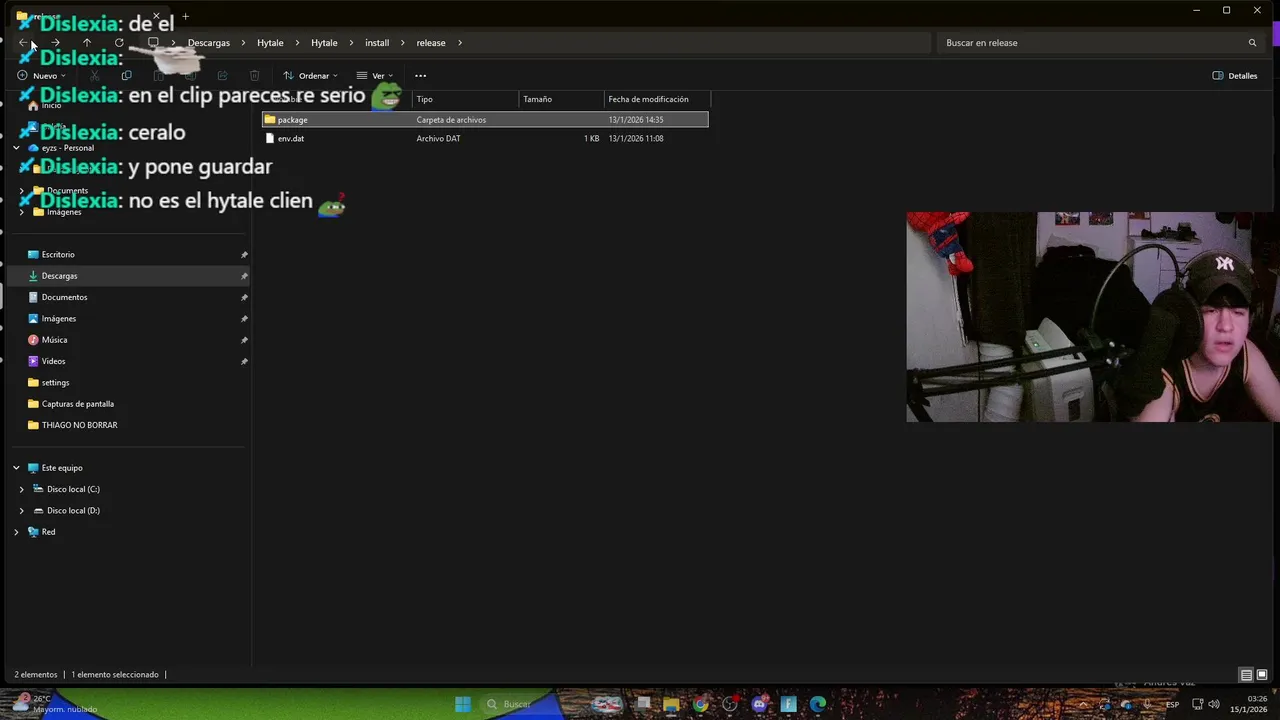The image size is (1280, 720).
Task: Collapse the Este equipo tree node
Action: point(16,468)
